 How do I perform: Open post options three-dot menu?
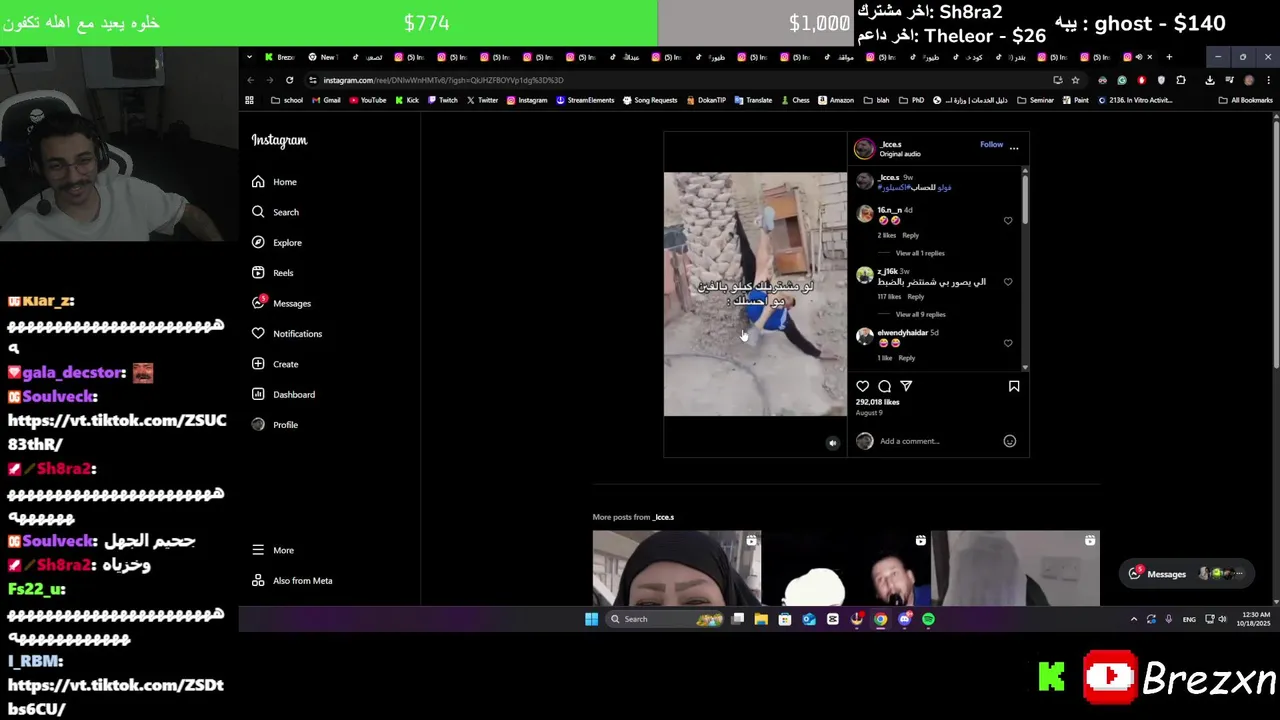click(x=1014, y=148)
